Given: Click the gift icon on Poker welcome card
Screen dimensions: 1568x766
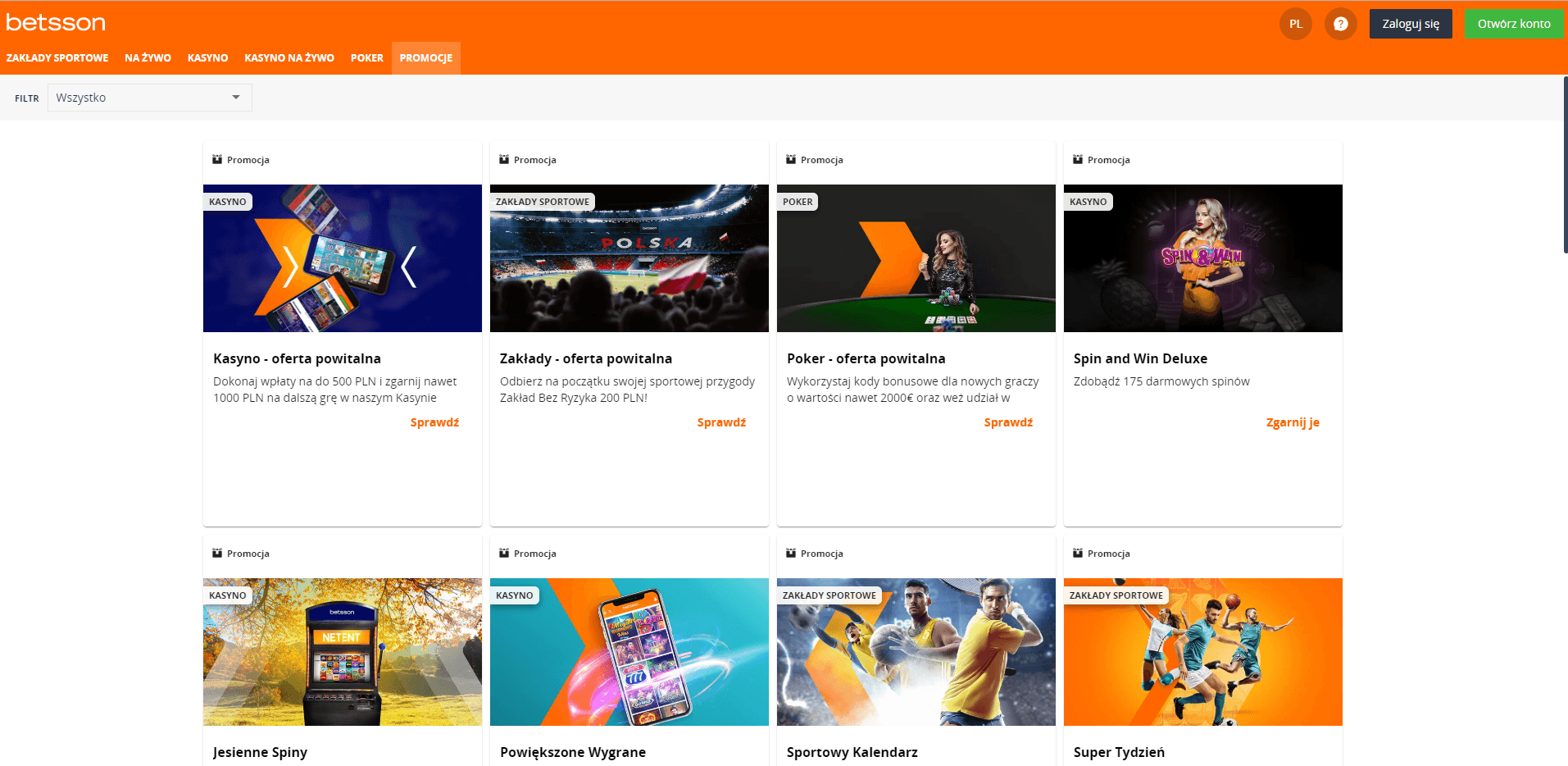Looking at the screenshot, I should click(x=791, y=159).
